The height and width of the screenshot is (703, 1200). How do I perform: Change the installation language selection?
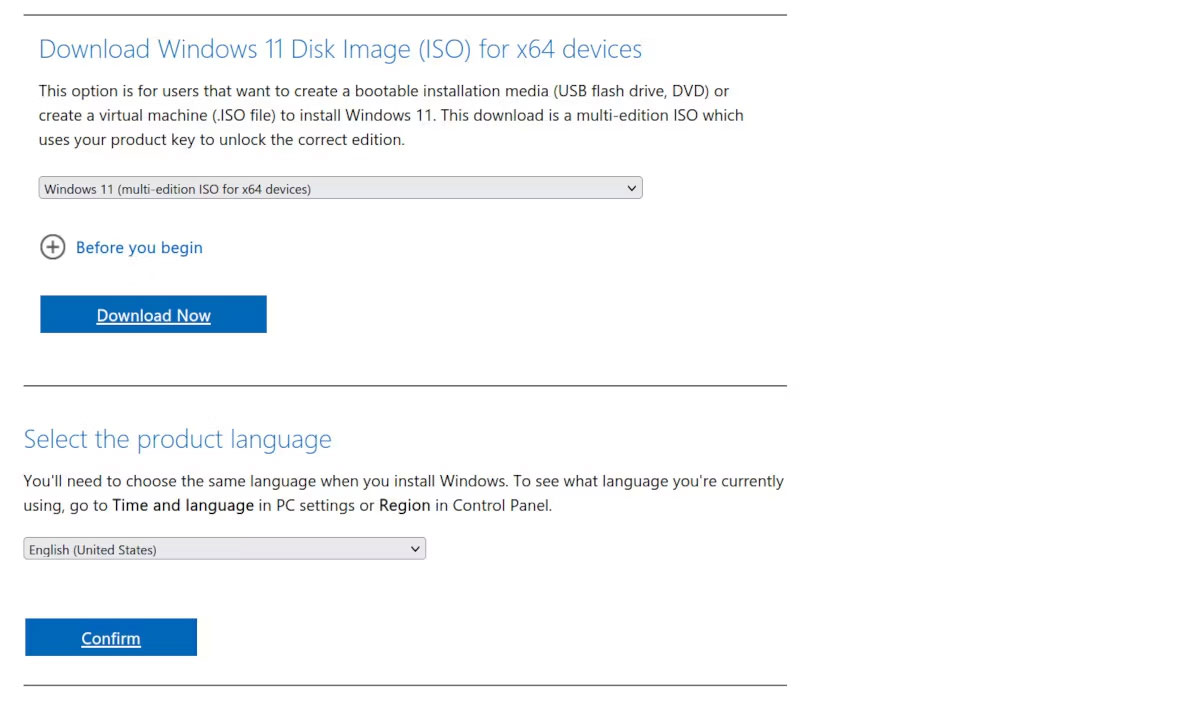pyautogui.click(x=224, y=548)
